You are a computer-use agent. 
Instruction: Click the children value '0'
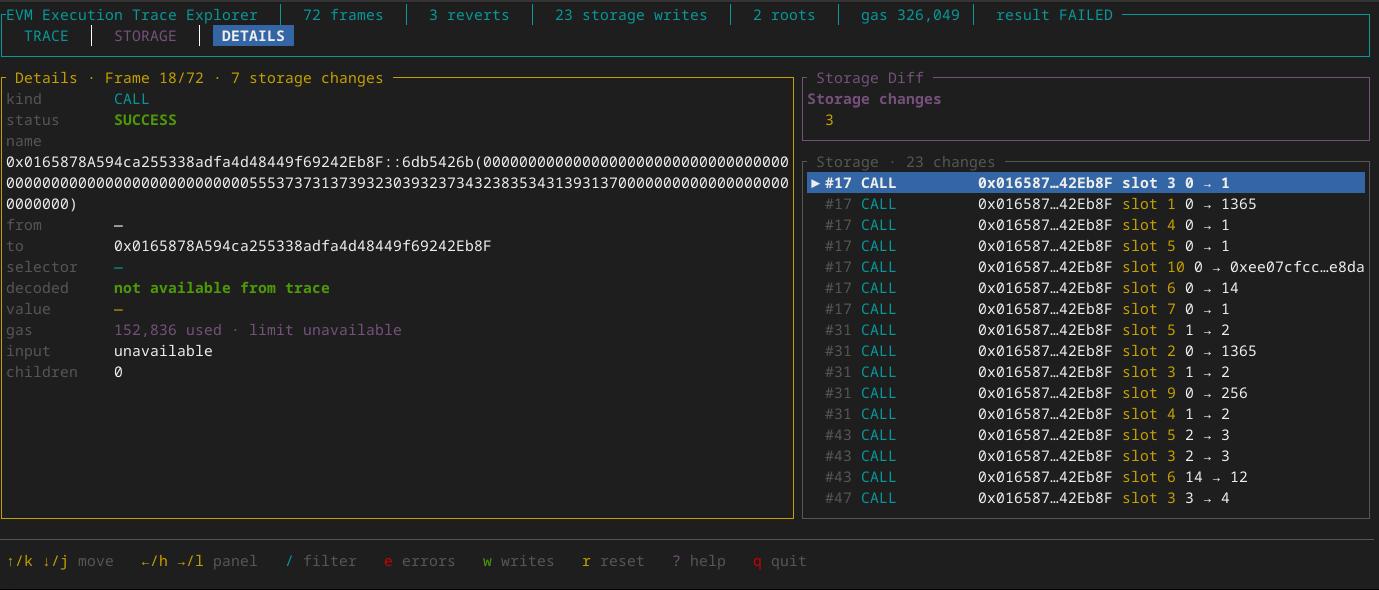pos(118,372)
